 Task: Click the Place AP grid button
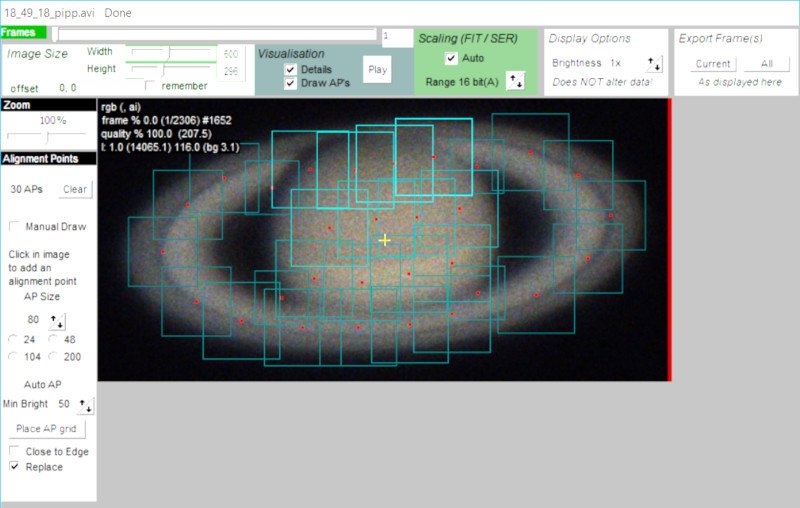pos(46,428)
